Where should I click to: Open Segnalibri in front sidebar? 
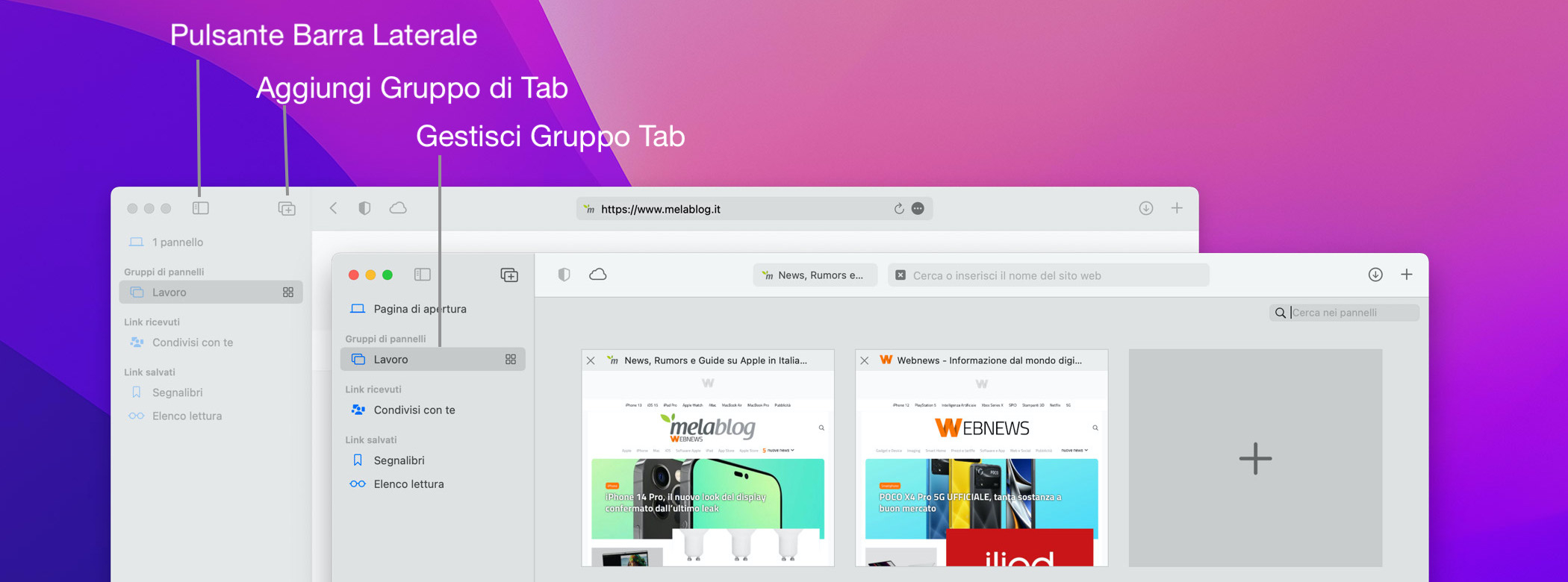(399, 460)
